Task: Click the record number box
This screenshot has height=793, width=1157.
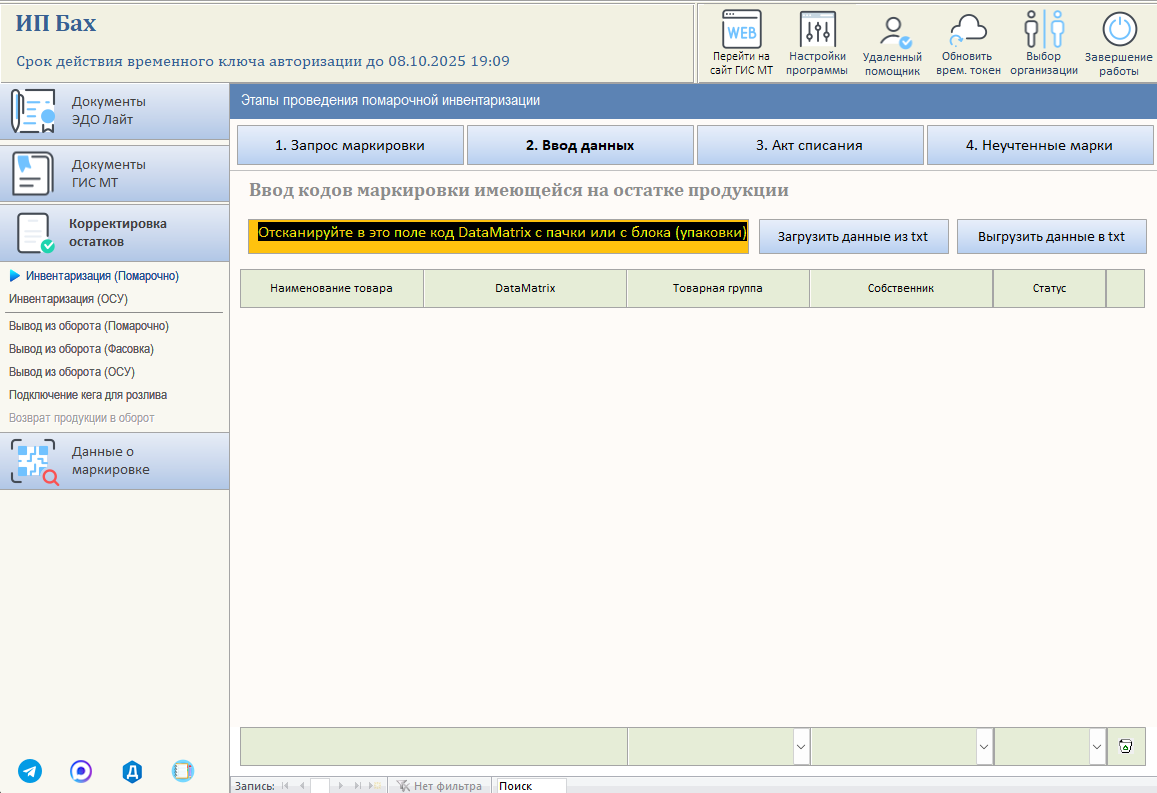Action: pos(320,786)
